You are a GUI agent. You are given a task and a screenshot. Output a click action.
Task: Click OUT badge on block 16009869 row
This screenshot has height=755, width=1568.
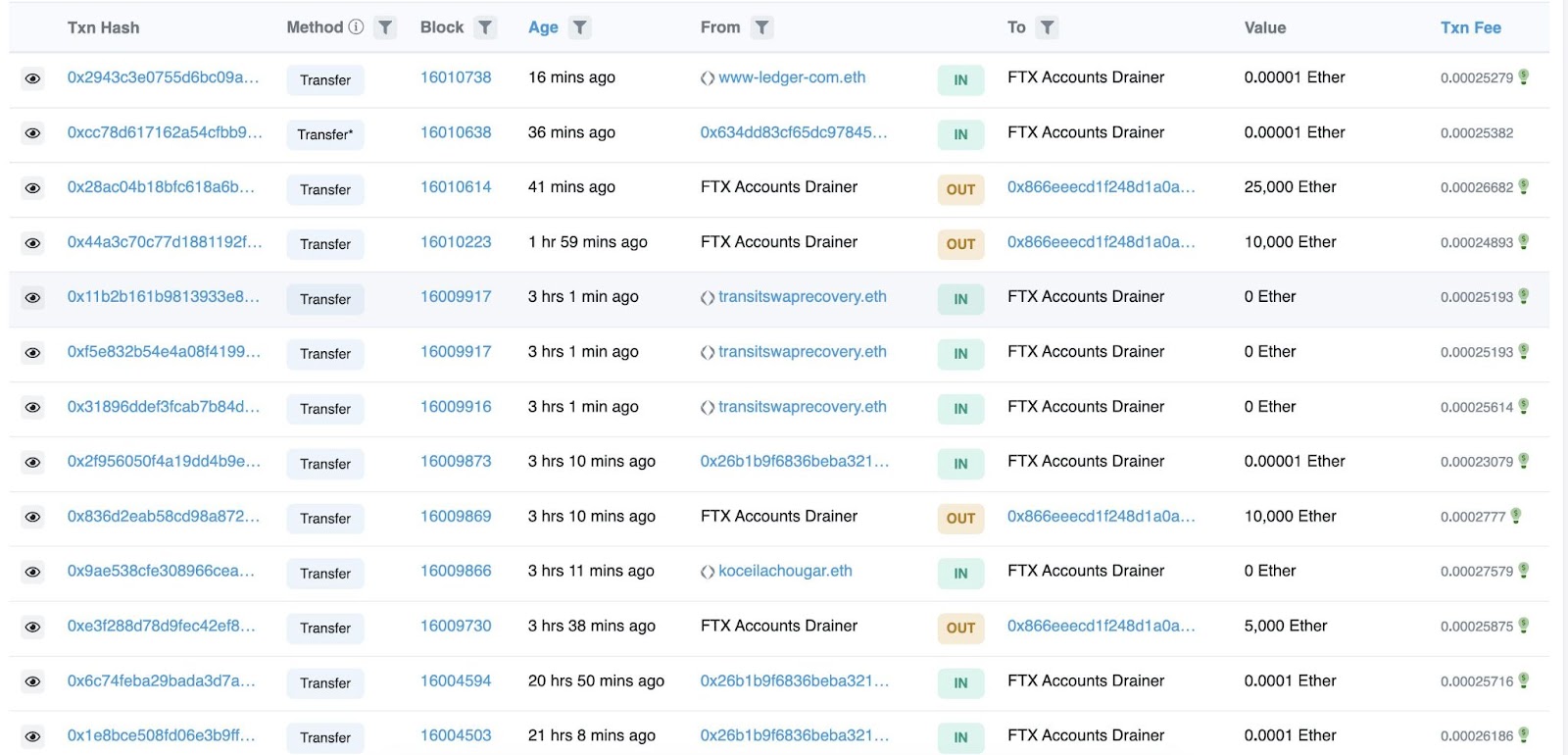pos(960,519)
